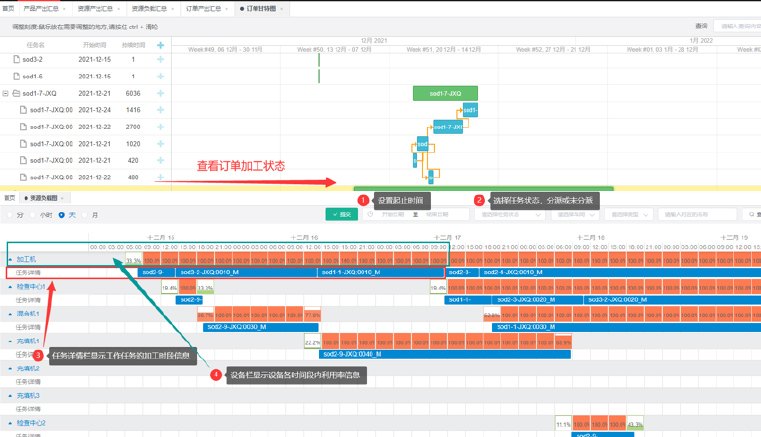Click the folder icon beside sod1-7-JXQ

coord(16,93)
